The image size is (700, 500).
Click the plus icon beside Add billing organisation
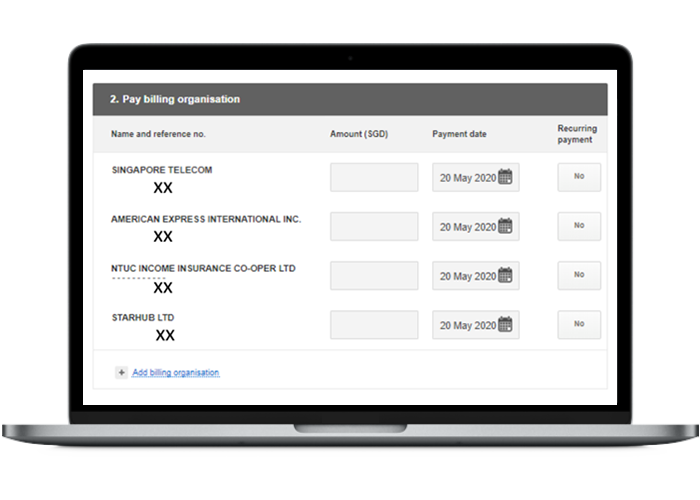(121, 372)
